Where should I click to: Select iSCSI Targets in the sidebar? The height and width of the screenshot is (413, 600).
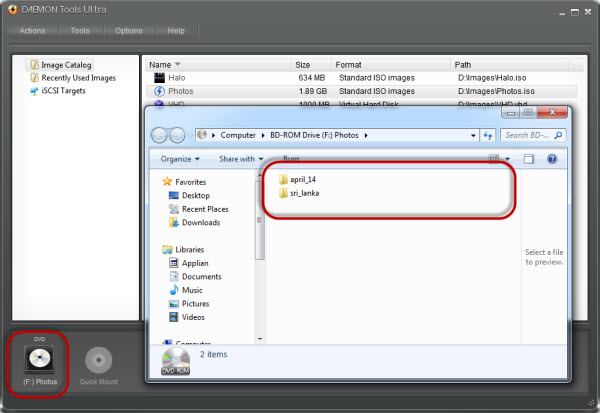(58, 91)
